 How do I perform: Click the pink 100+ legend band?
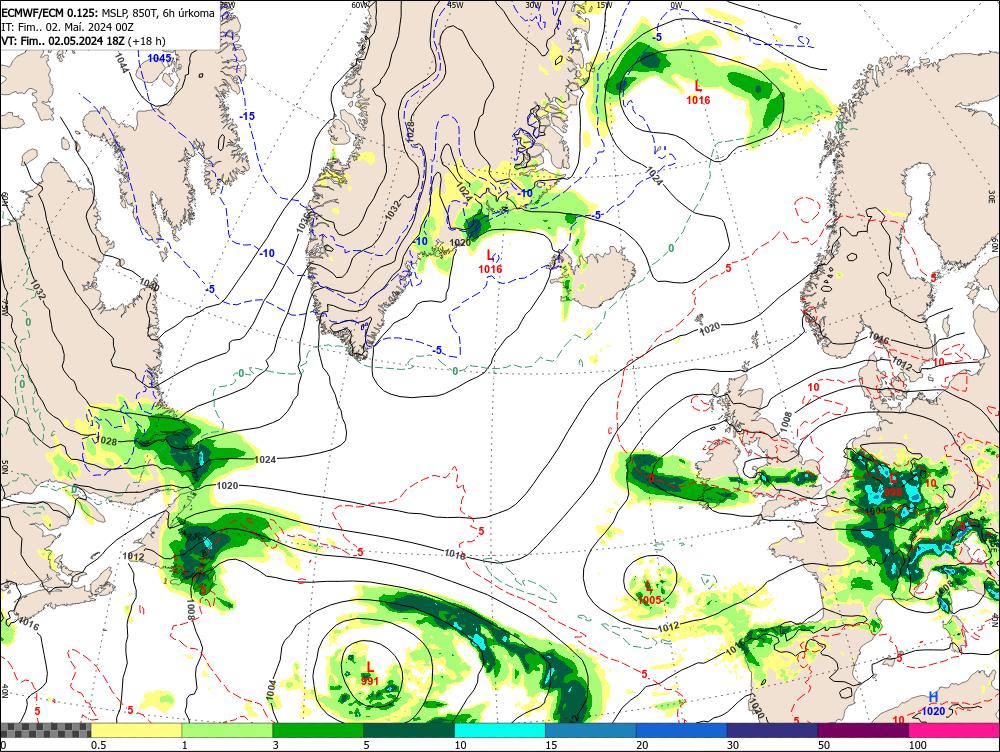click(954, 730)
